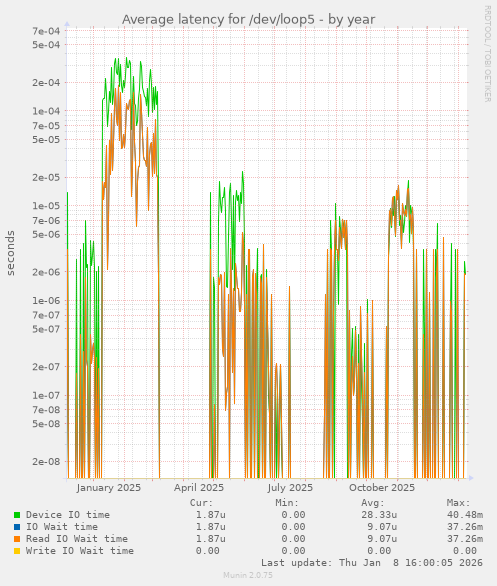Click the Write IO Wait time Max value 0.00

(x=465, y=550)
